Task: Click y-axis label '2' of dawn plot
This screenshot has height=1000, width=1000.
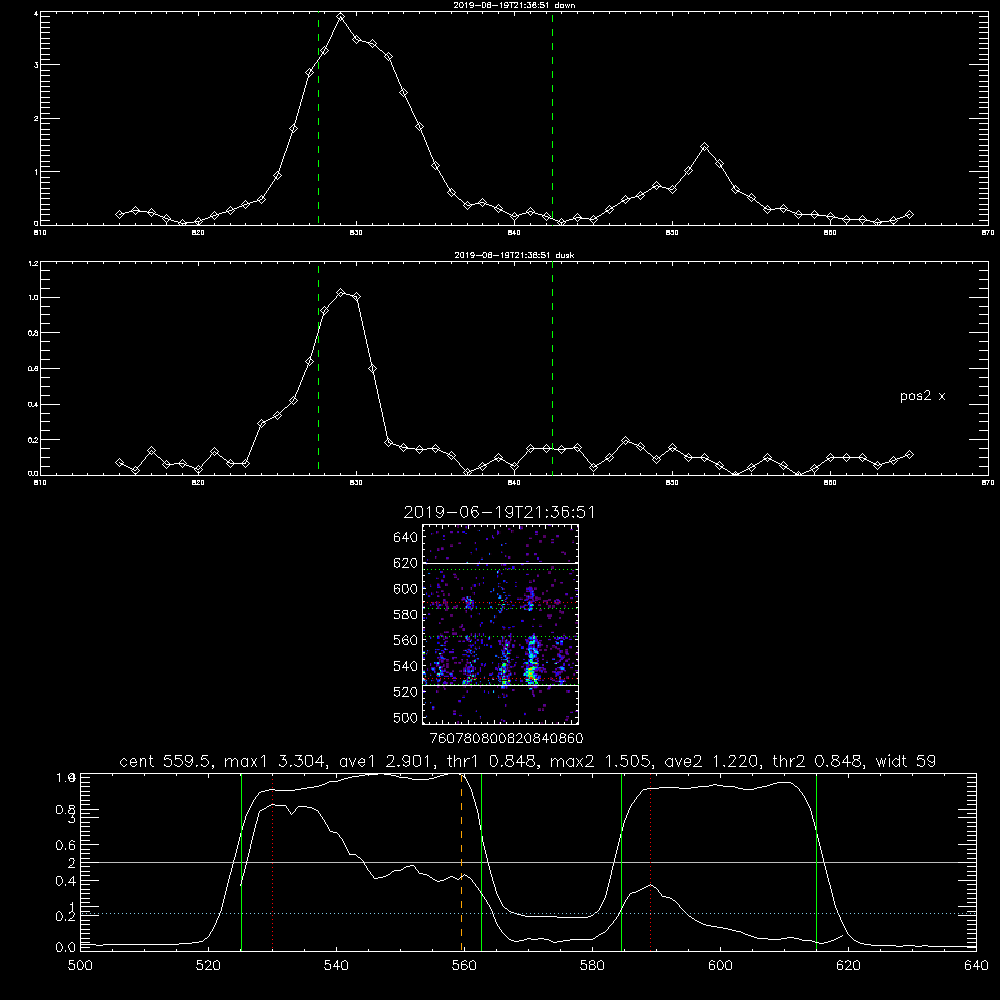Action: coord(36,119)
